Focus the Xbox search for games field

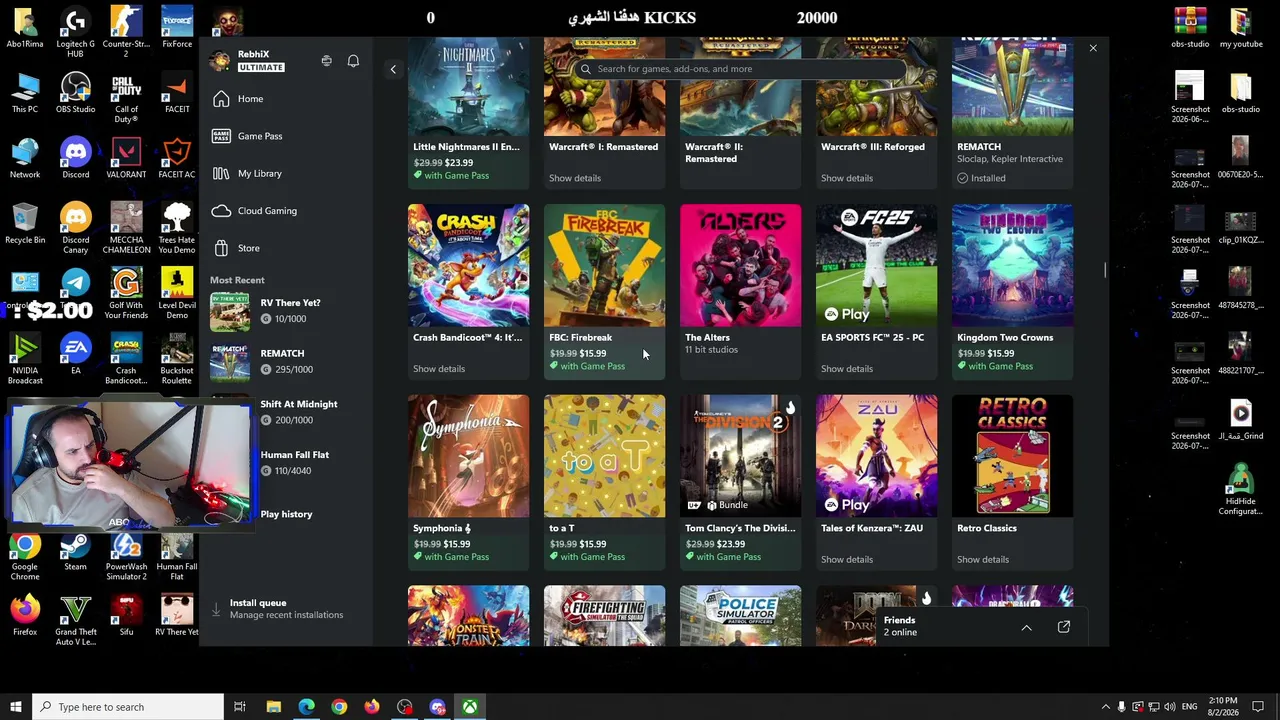tap(740, 69)
